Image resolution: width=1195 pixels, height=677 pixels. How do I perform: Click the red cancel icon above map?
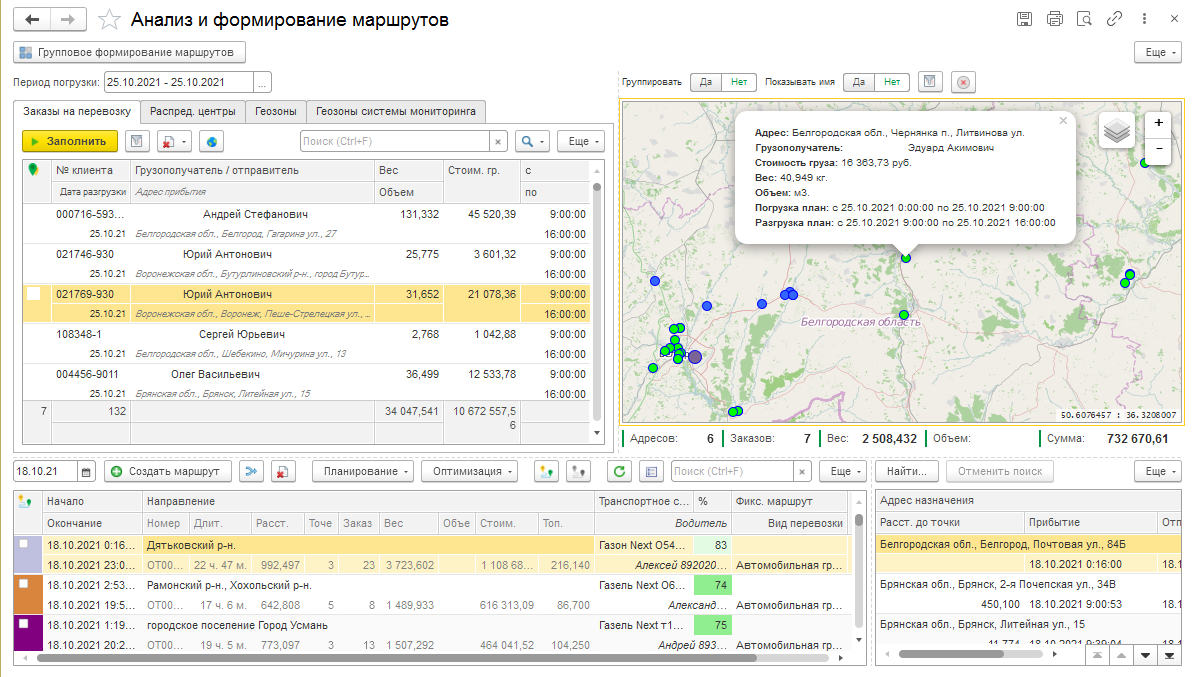(962, 83)
